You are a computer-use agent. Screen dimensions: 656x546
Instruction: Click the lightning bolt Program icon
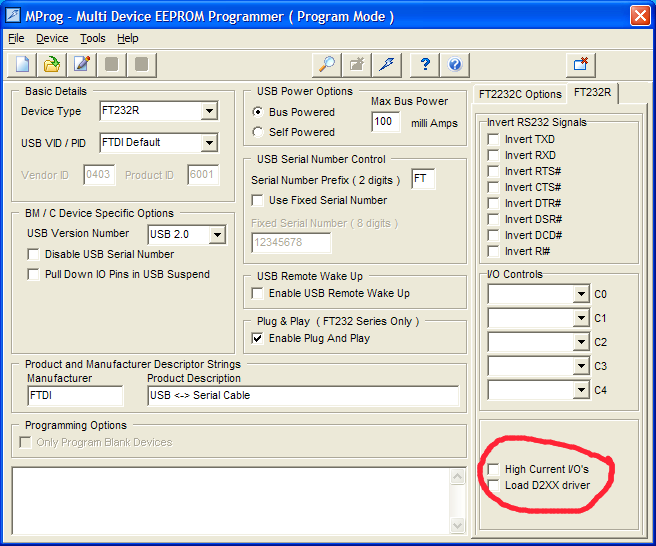tap(387, 65)
